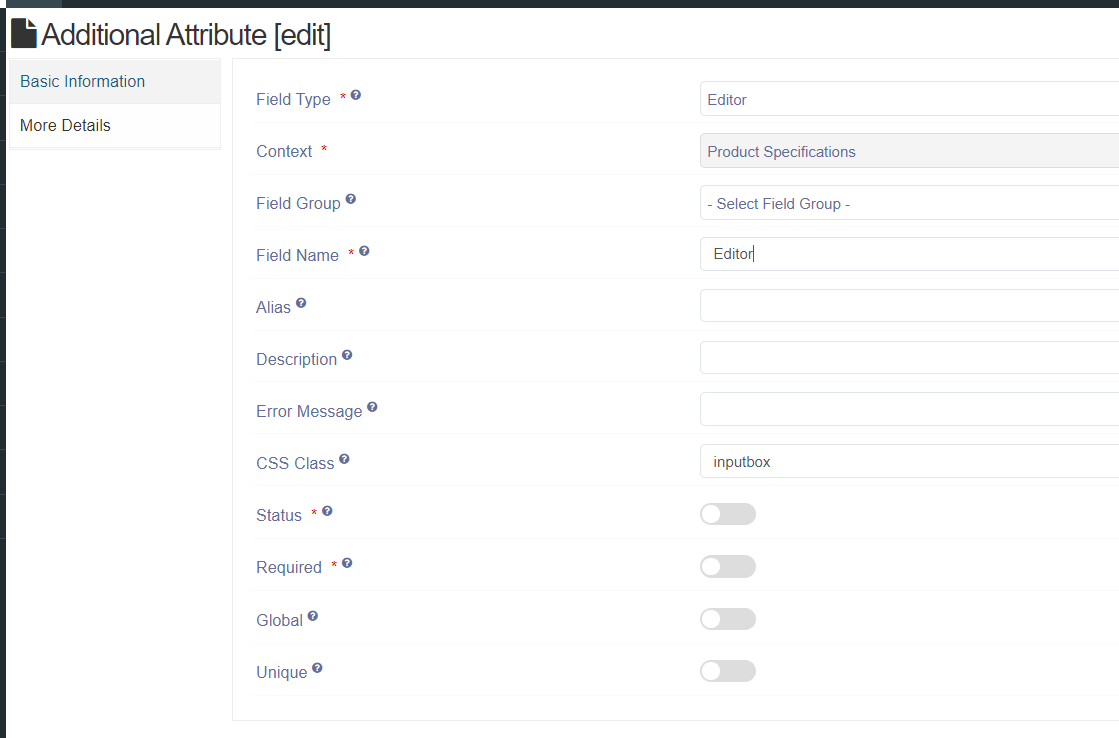Click the Field Name help icon
Screen dimensions: 1119x738
click(x=364, y=252)
